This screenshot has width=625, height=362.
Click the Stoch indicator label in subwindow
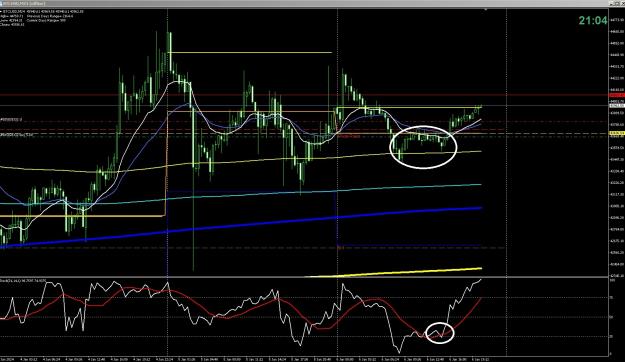[x=23, y=281]
